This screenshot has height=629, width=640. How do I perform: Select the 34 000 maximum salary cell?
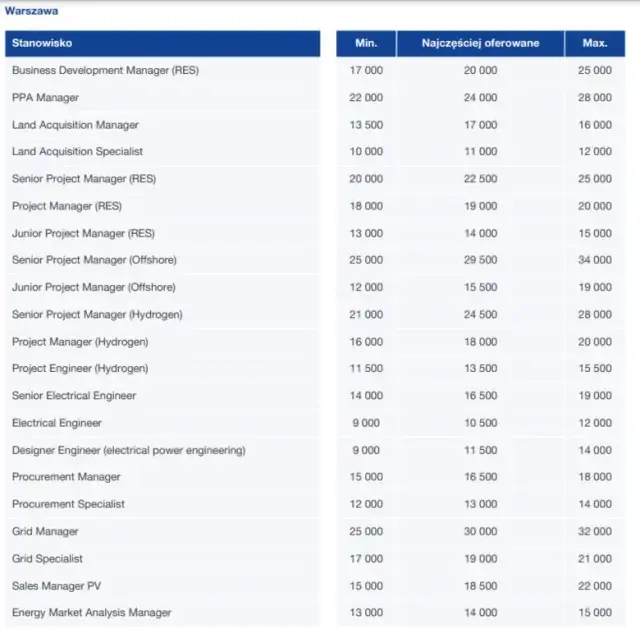tap(595, 260)
